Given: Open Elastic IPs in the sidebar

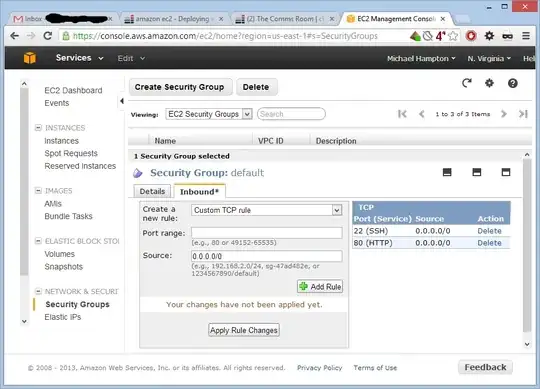Looking at the screenshot, I should point(62,317).
